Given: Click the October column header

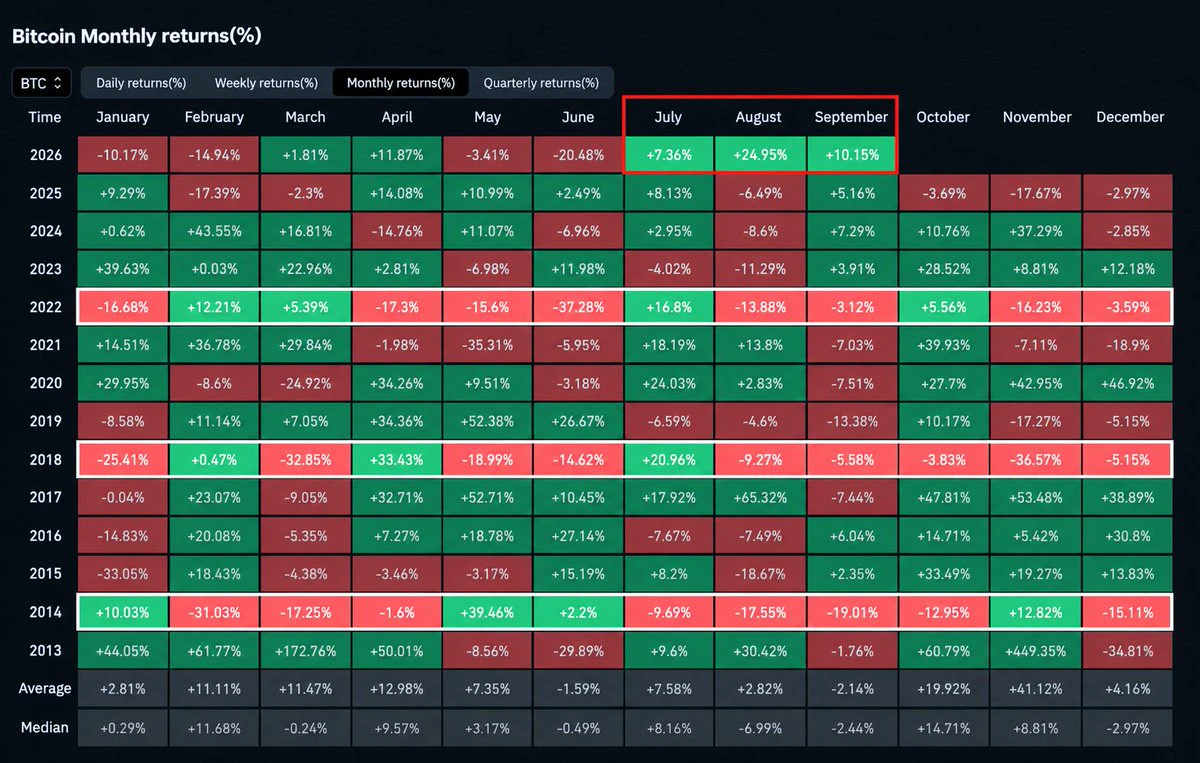Looking at the screenshot, I should coord(943,117).
